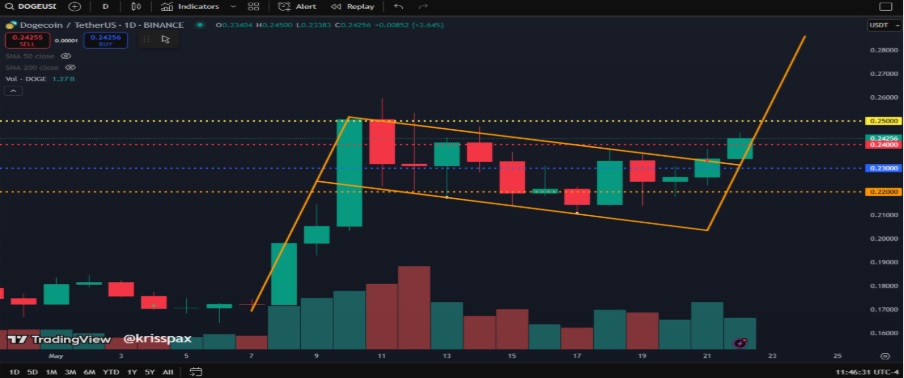Select the All date range
Image resolution: width=904 pixels, height=378 pixels.
(168, 372)
